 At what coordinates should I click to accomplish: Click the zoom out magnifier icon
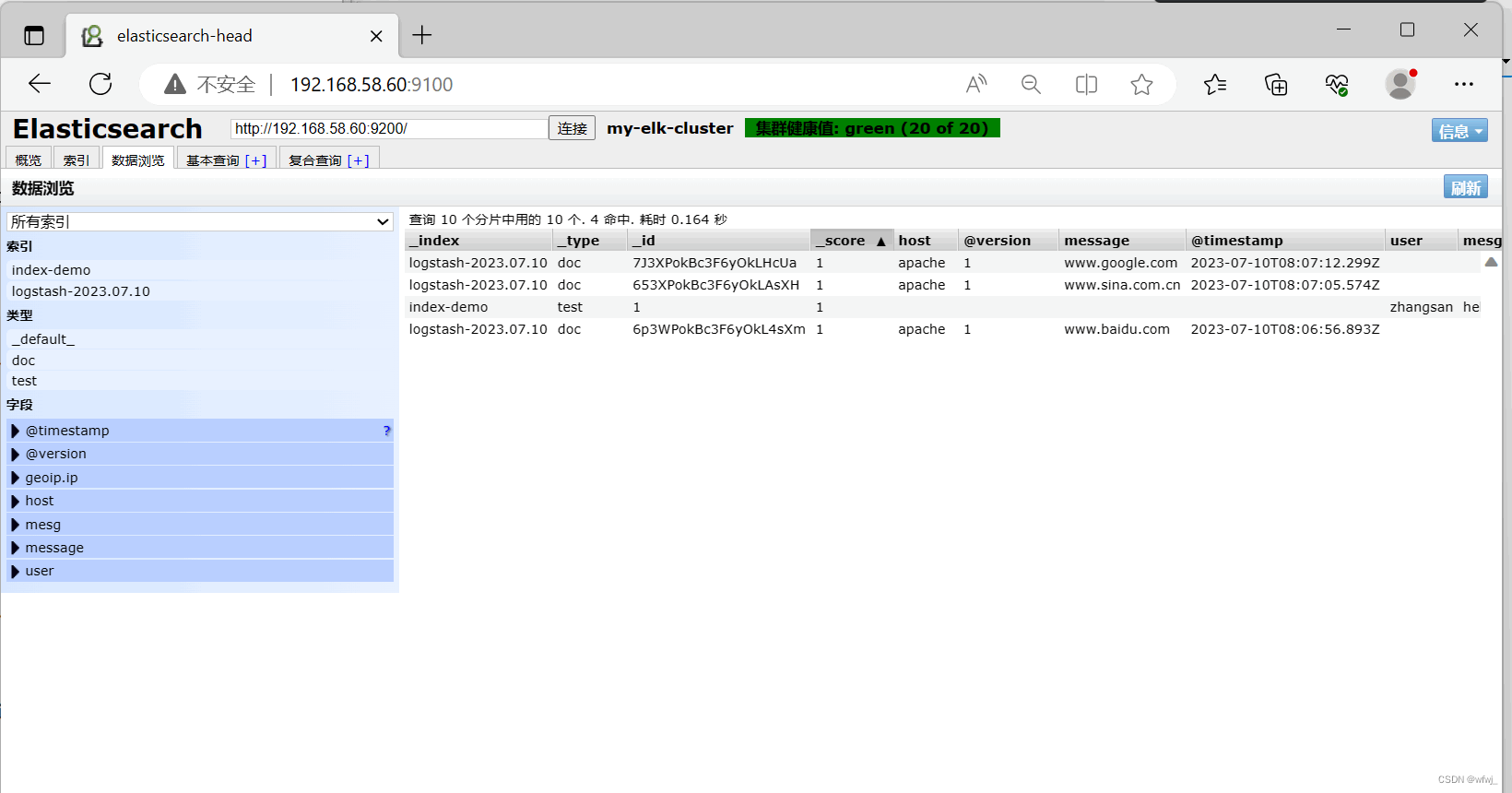[1031, 85]
